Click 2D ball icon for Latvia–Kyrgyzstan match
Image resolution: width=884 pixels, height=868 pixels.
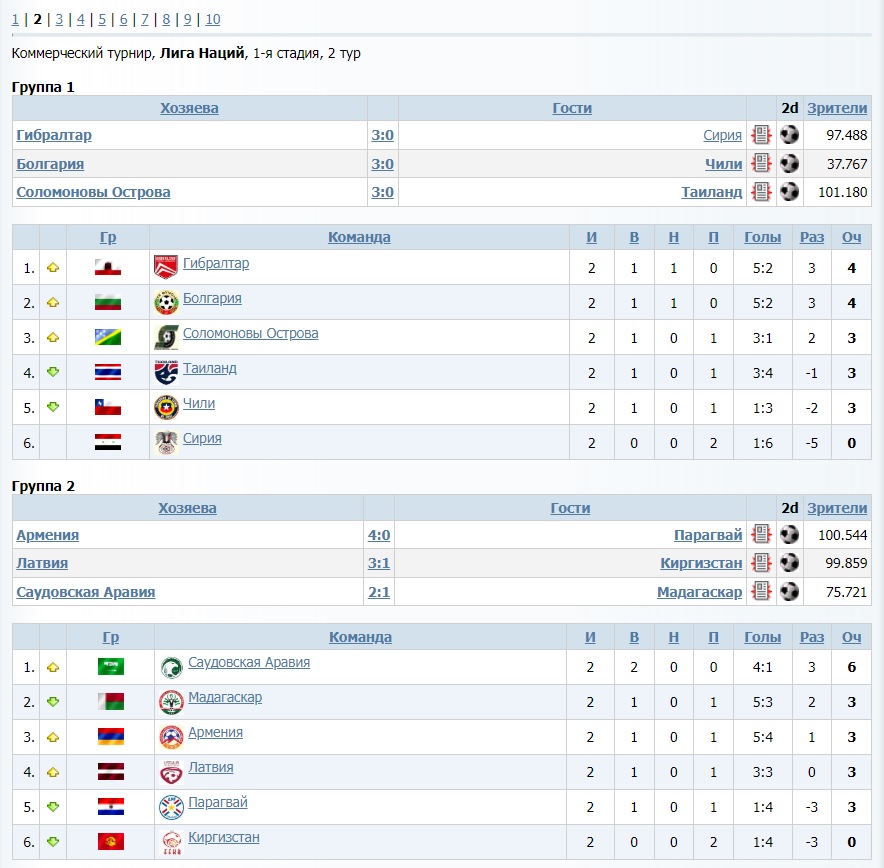[x=790, y=563]
